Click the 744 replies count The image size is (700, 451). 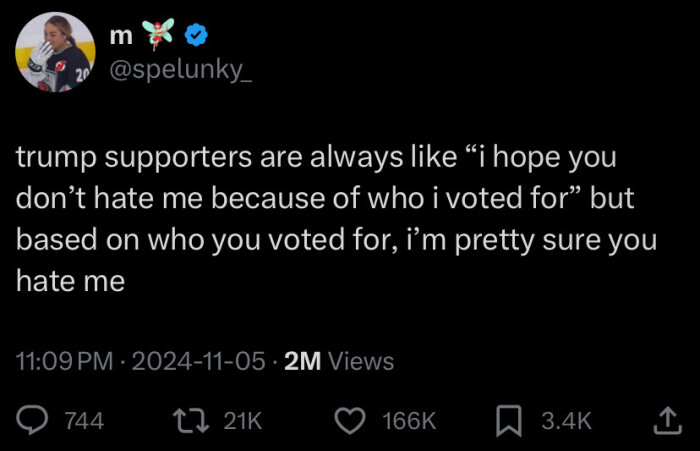(84, 422)
